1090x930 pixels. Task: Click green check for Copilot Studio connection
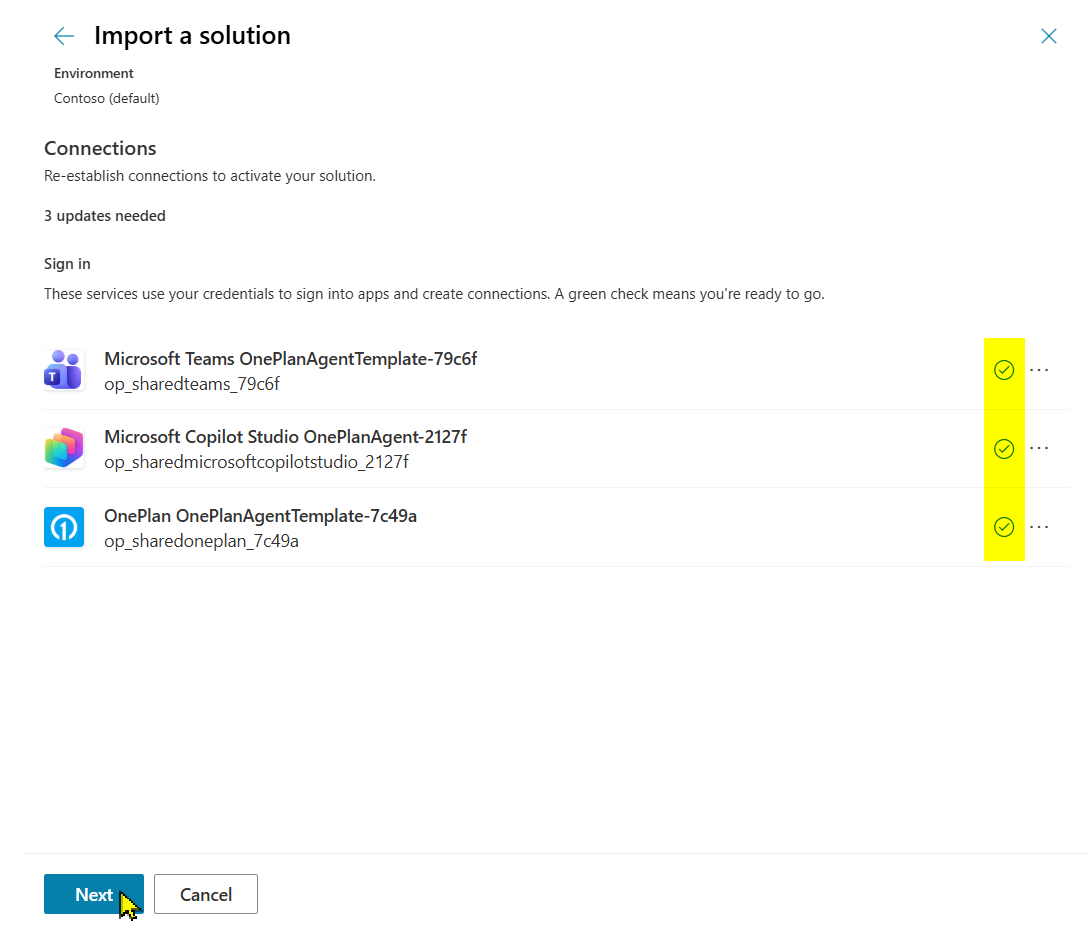tap(1004, 449)
